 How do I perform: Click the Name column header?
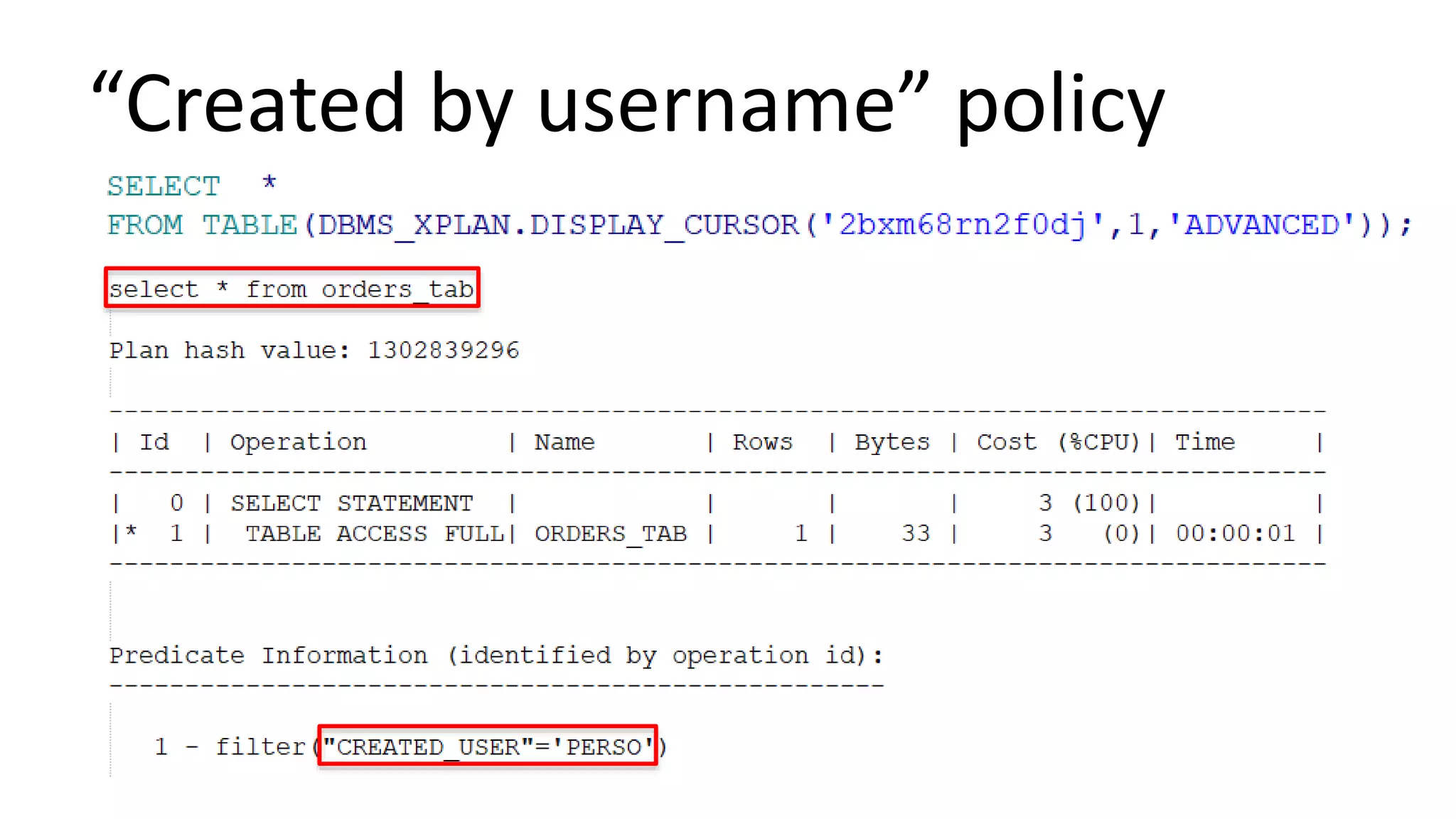(564, 442)
